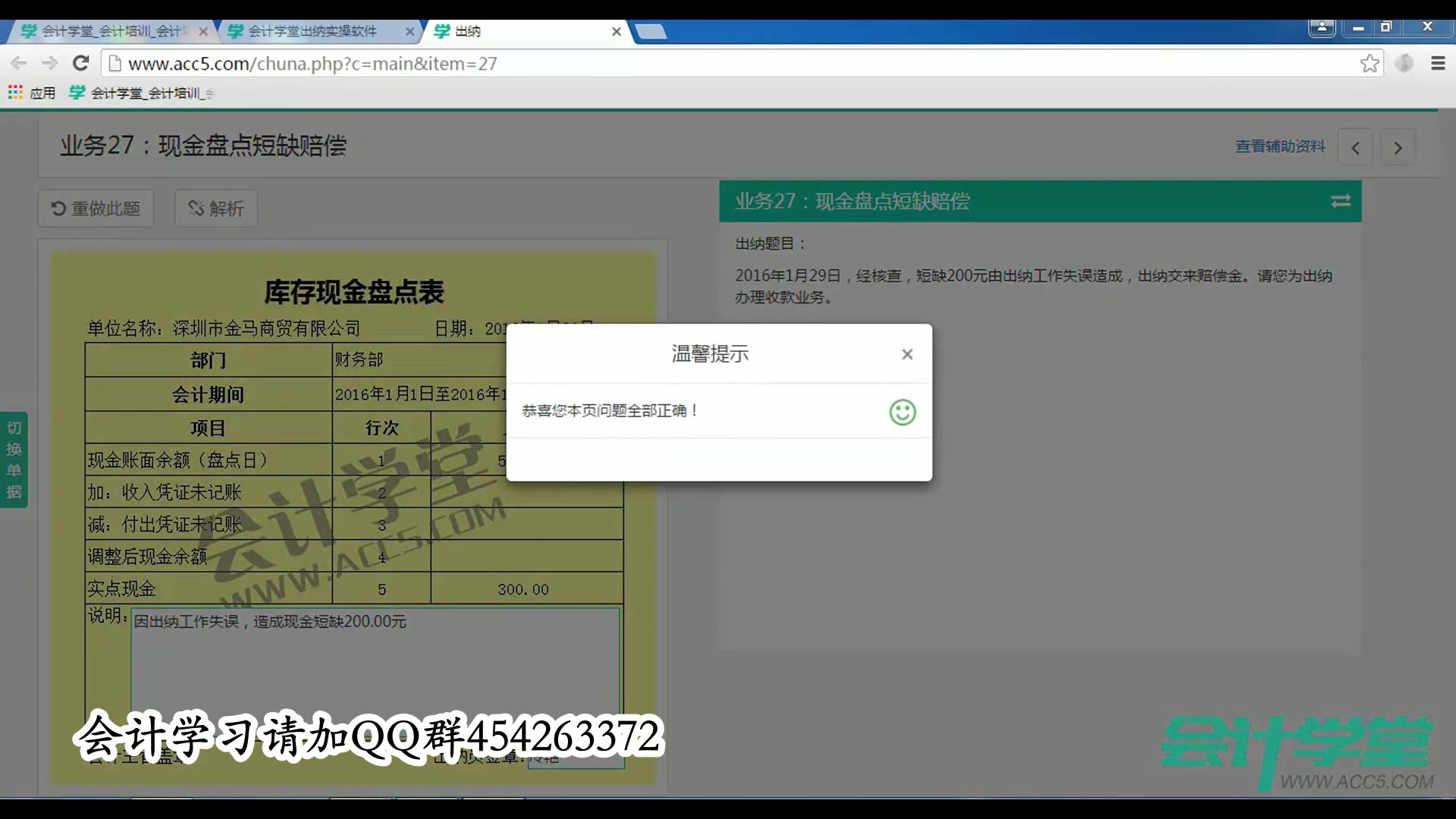Open the 解析 explanation button
The image size is (1456, 819).
pos(216,208)
